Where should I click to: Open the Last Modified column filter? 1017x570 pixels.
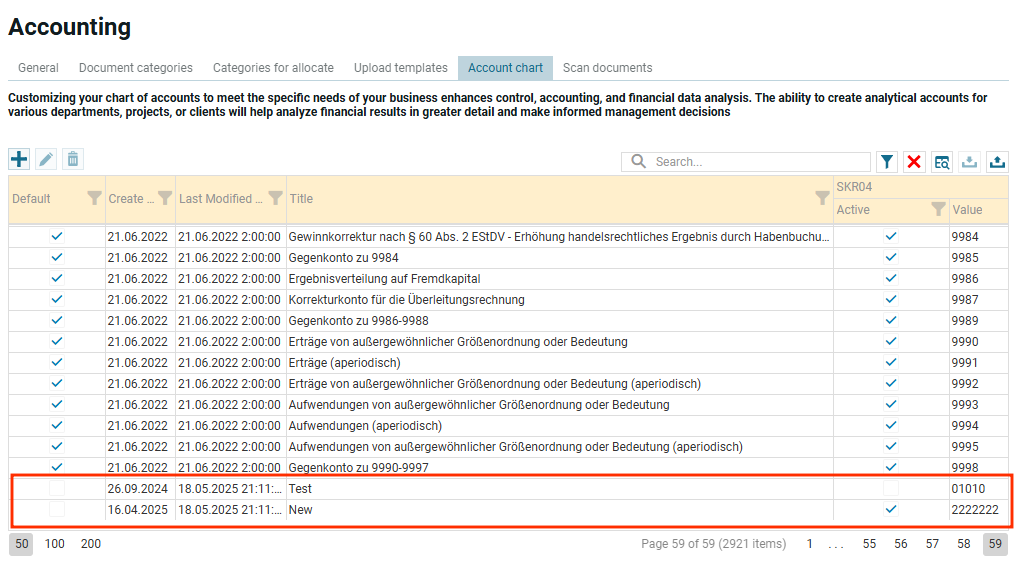click(x=275, y=199)
